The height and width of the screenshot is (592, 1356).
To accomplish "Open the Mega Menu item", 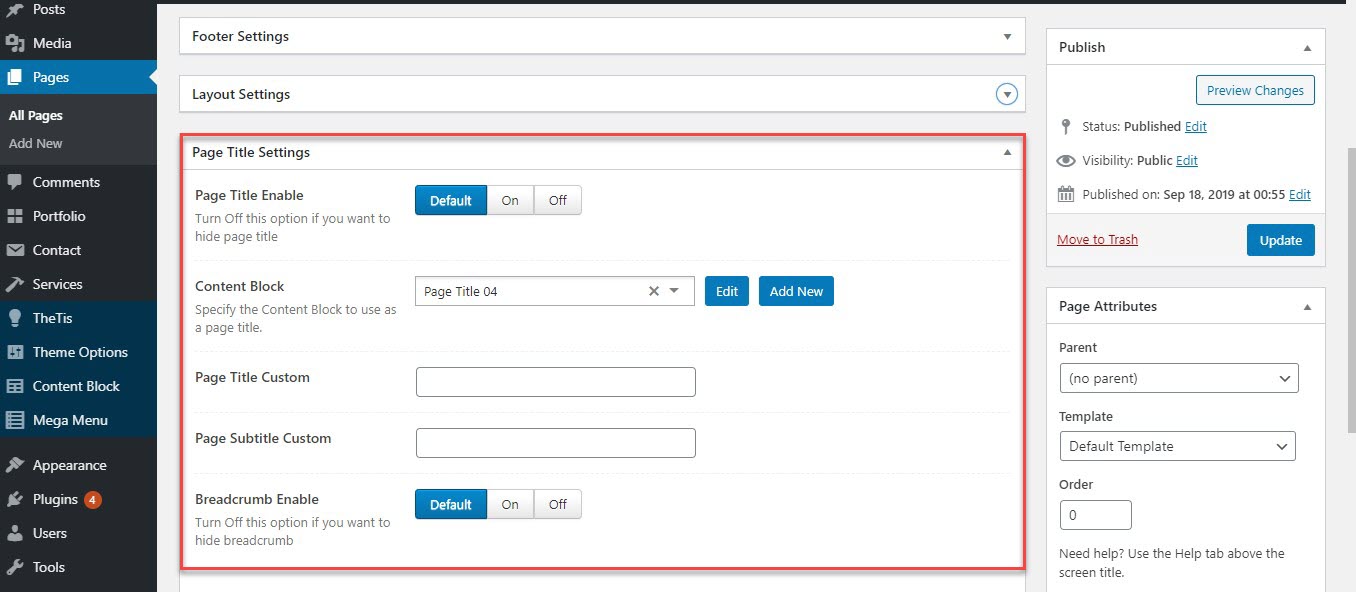I will click(x=78, y=420).
